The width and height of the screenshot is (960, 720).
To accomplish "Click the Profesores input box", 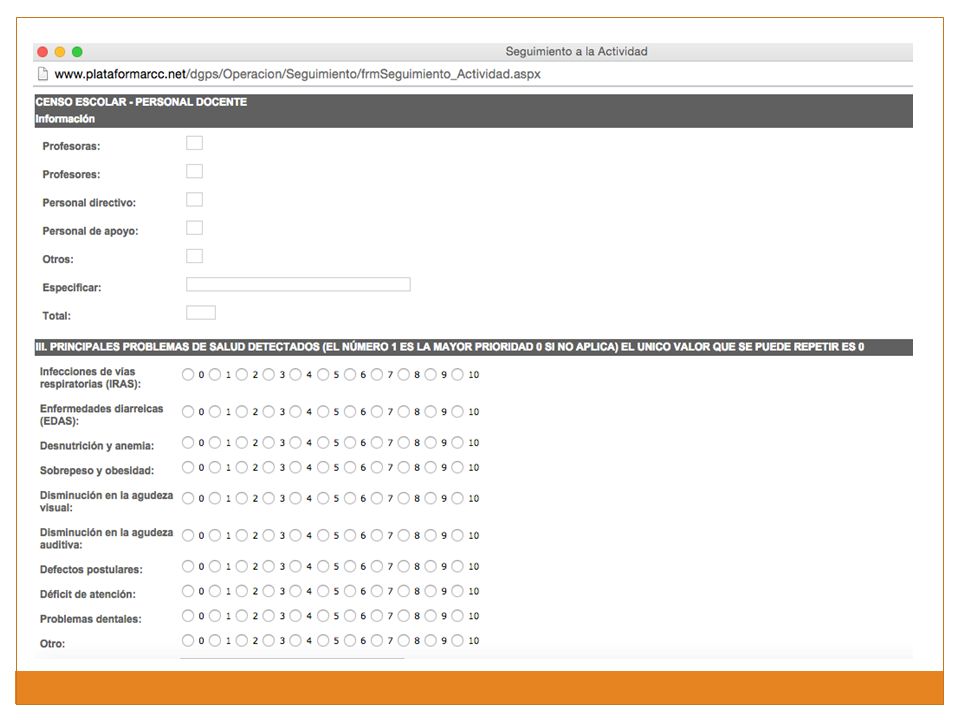I will [194, 171].
